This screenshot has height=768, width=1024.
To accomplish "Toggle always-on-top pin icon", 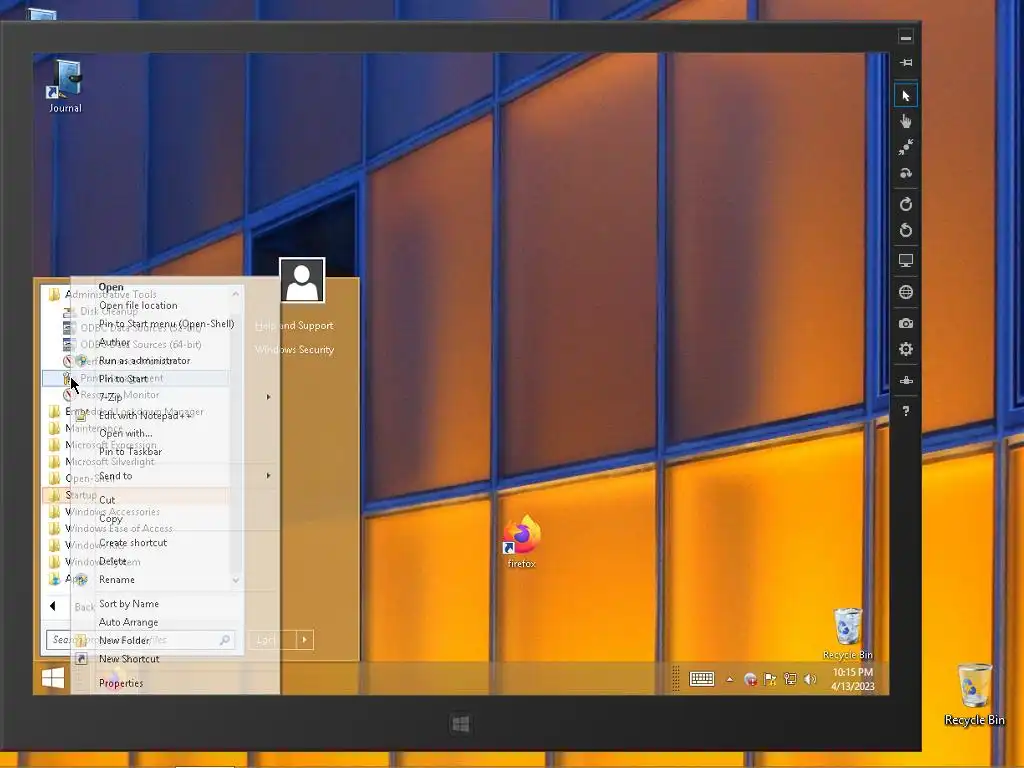I will pyautogui.click(x=905, y=63).
